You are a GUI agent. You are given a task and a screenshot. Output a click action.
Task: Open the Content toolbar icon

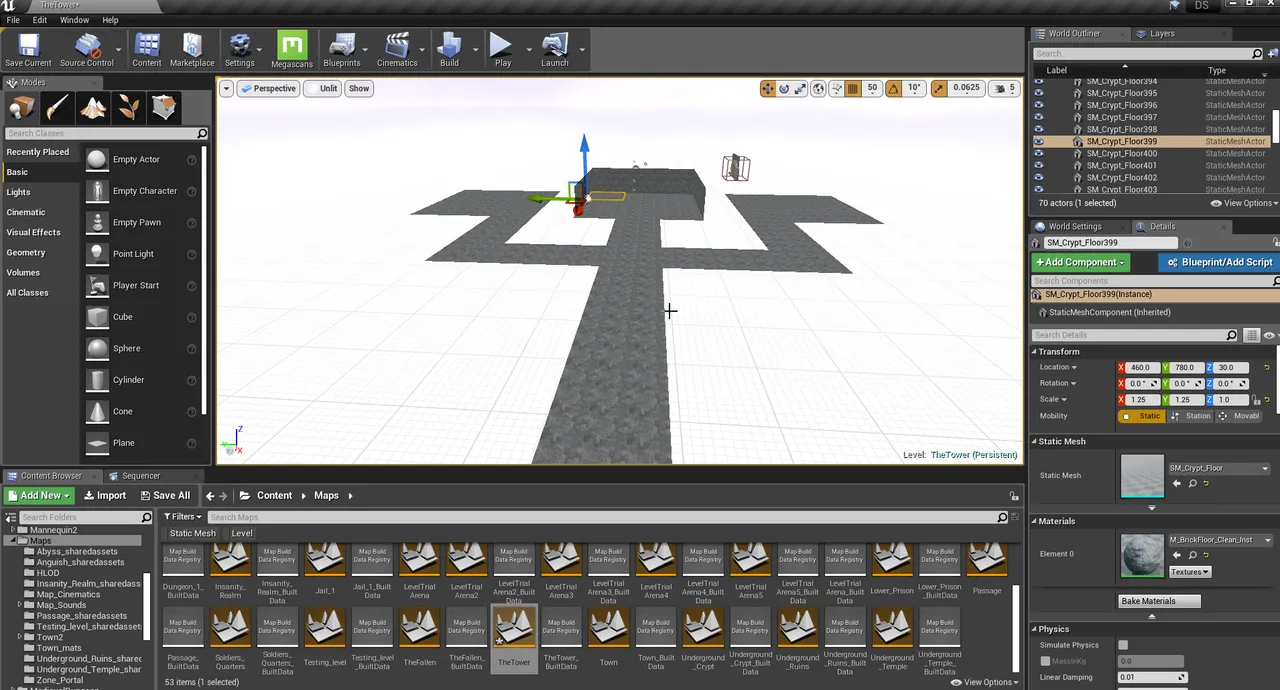pyautogui.click(x=147, y=50)
